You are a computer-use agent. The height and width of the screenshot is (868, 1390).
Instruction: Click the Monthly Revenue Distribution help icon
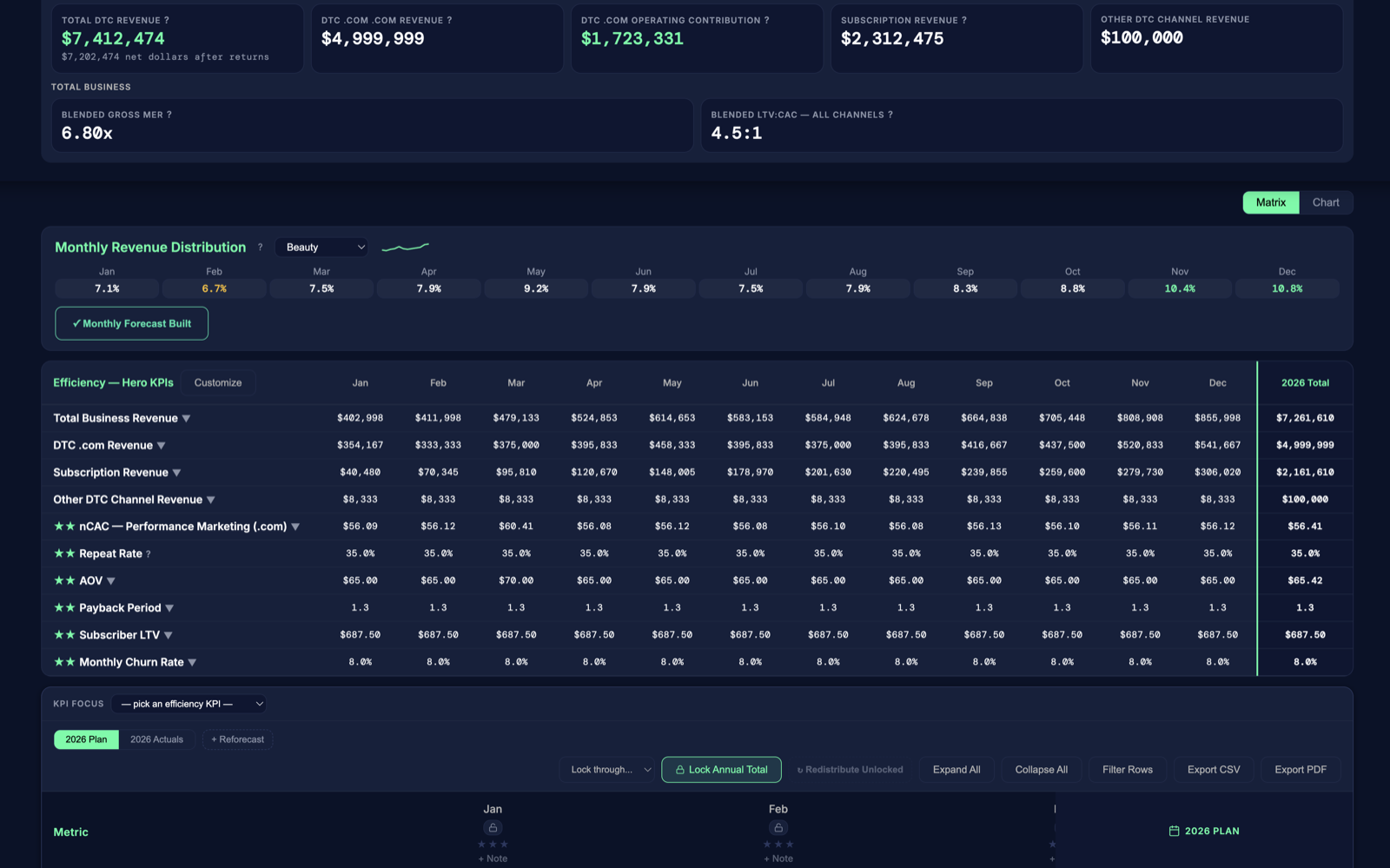260,248
